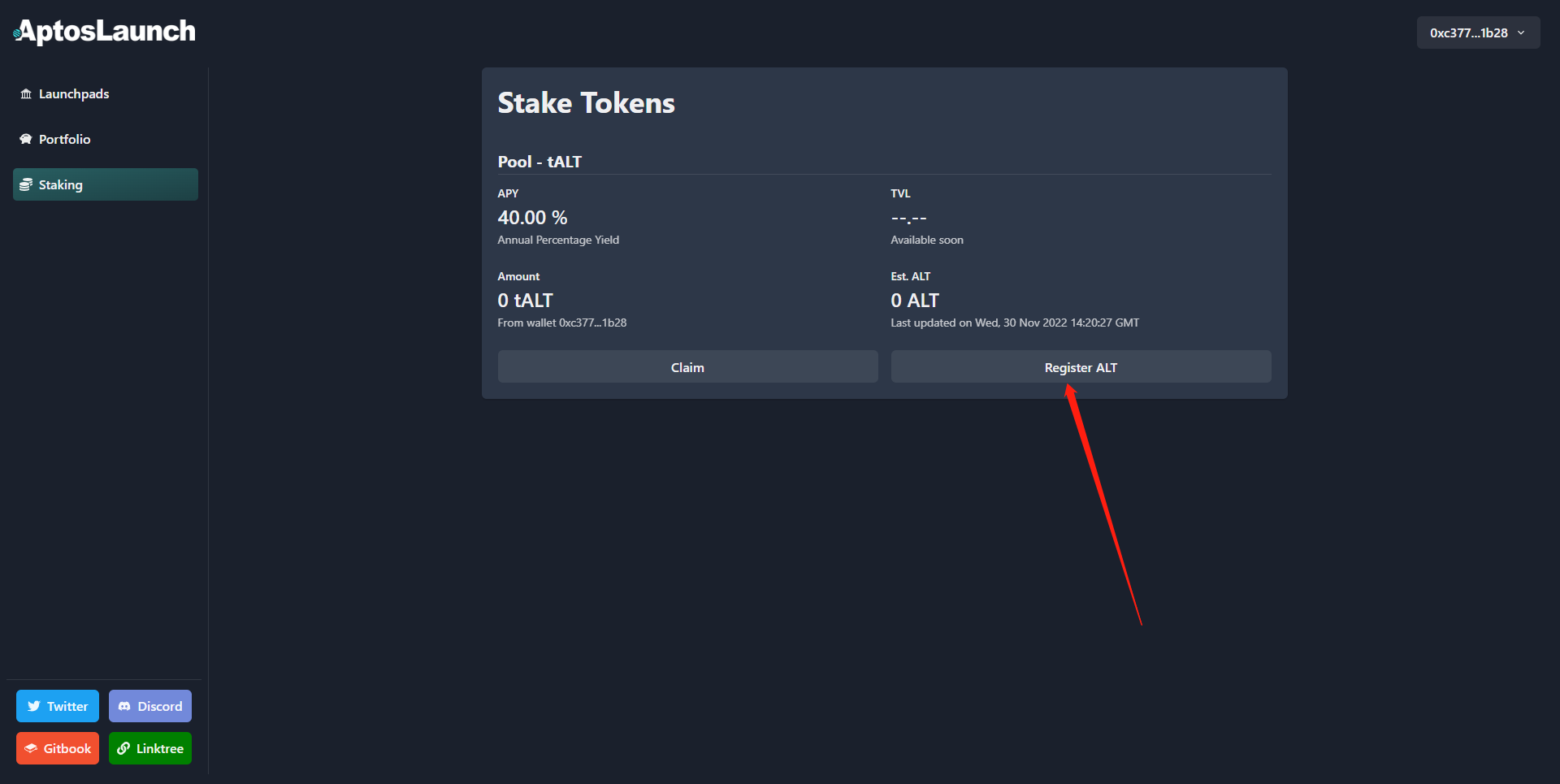The image size is (1560, 784).
Task: Open the Gitbook documentation link
Action: (x=58, y=749)
